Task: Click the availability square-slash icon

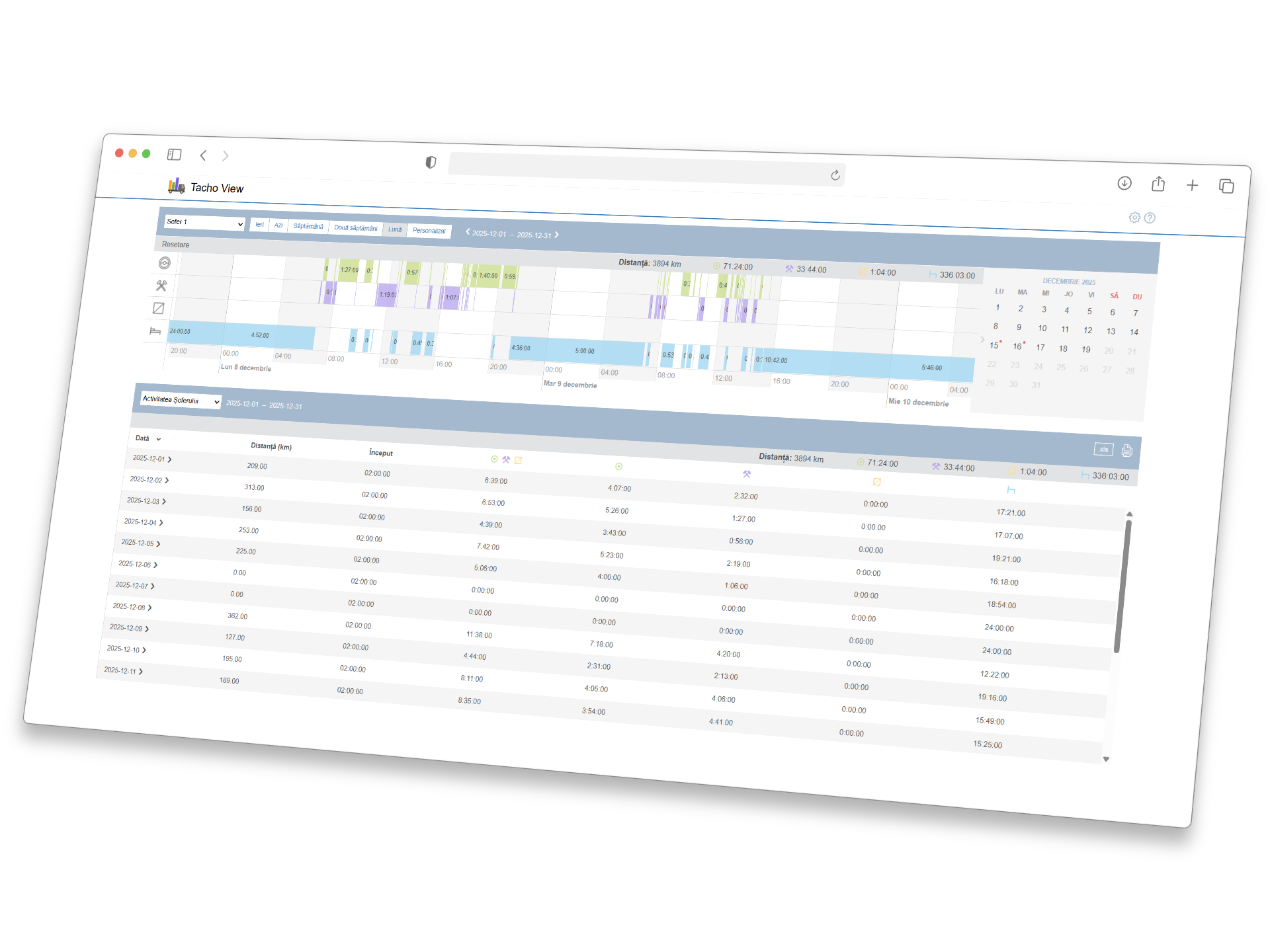Action: pyautogui.click(x=159, y=308)
